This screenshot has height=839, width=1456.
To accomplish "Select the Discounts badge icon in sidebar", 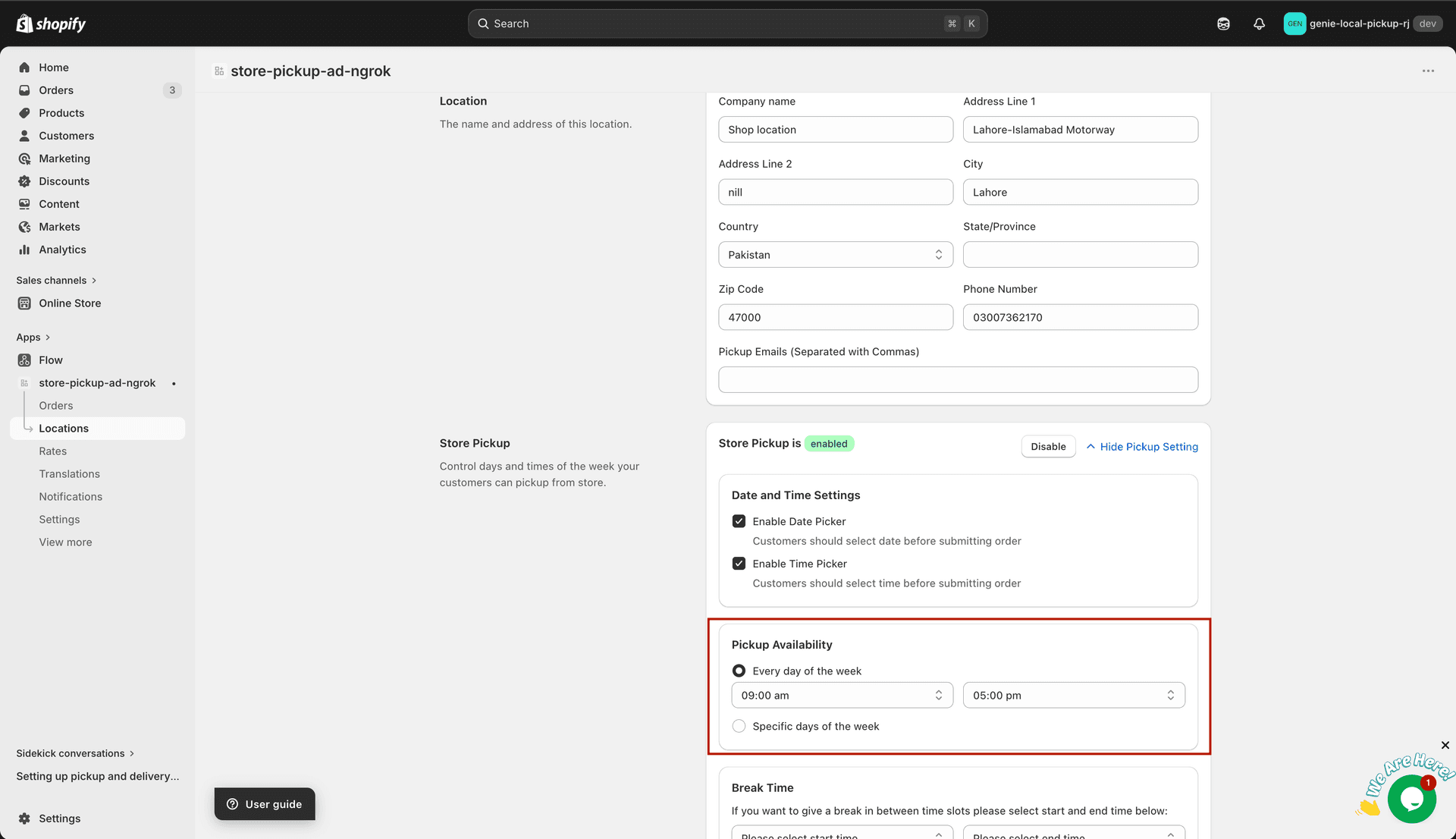I will [x=25, y=181].
